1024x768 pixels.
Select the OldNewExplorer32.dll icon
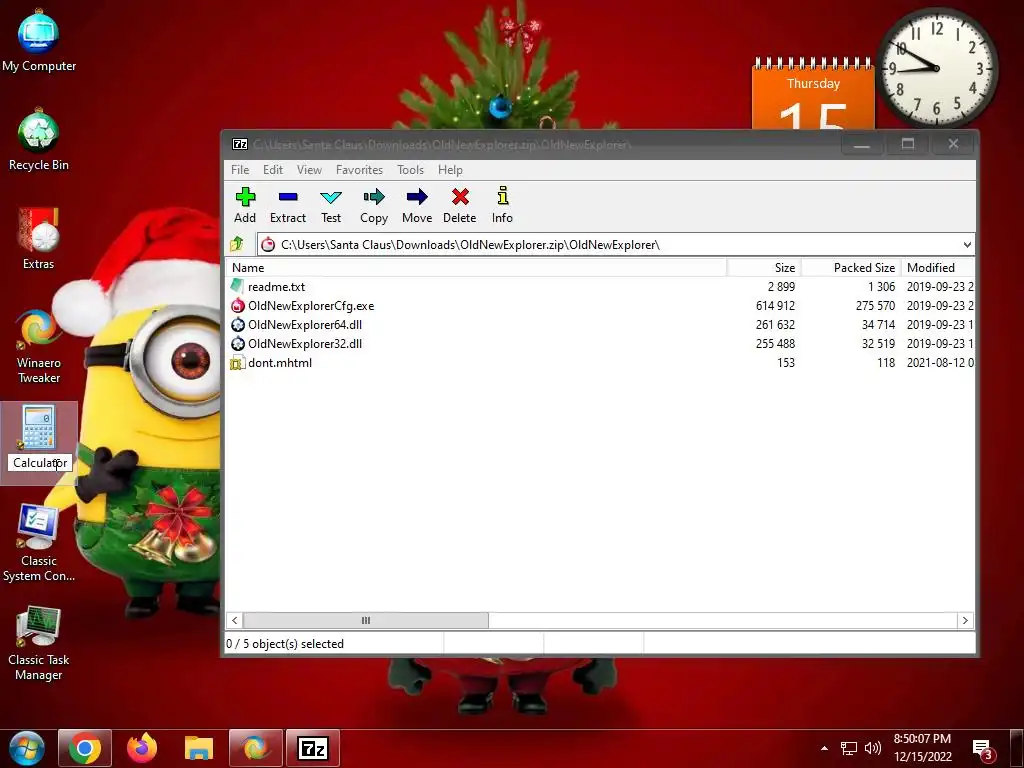pos(238,343)
